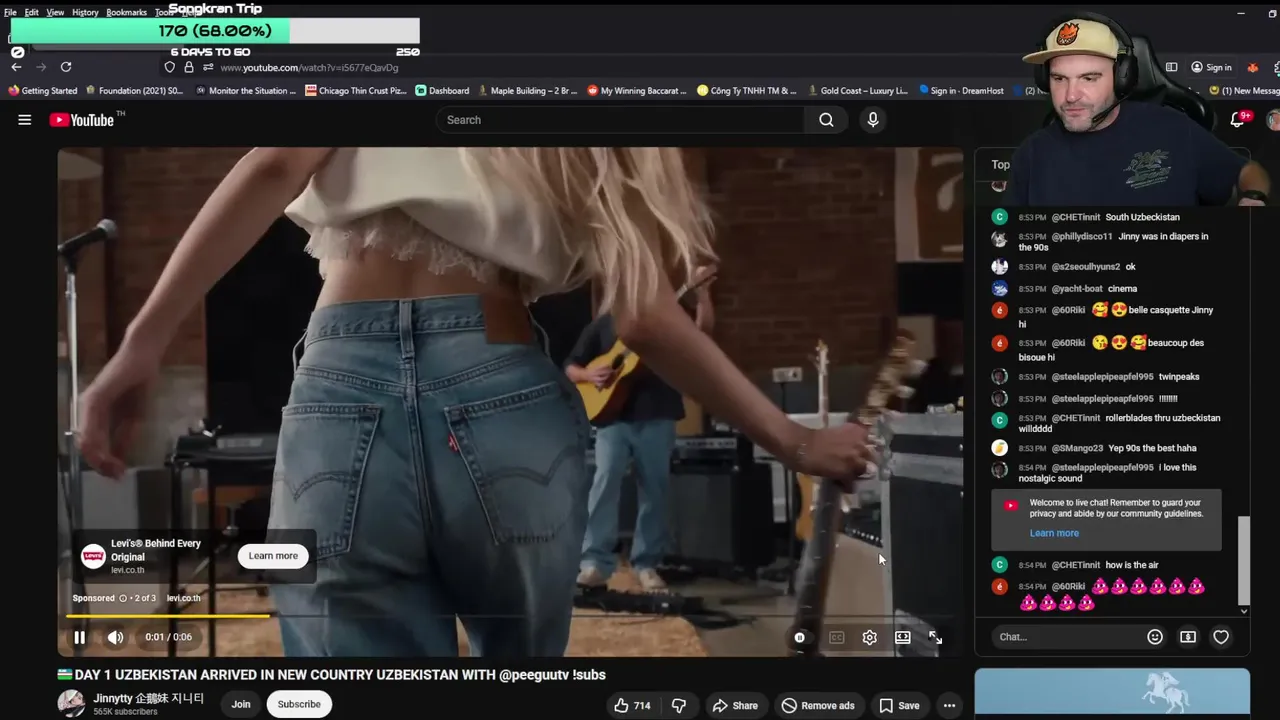The height and width of the screenshot is (720, 1280).
Task: Toggle the autoplay switch in the player
Action: coord(800,637)
